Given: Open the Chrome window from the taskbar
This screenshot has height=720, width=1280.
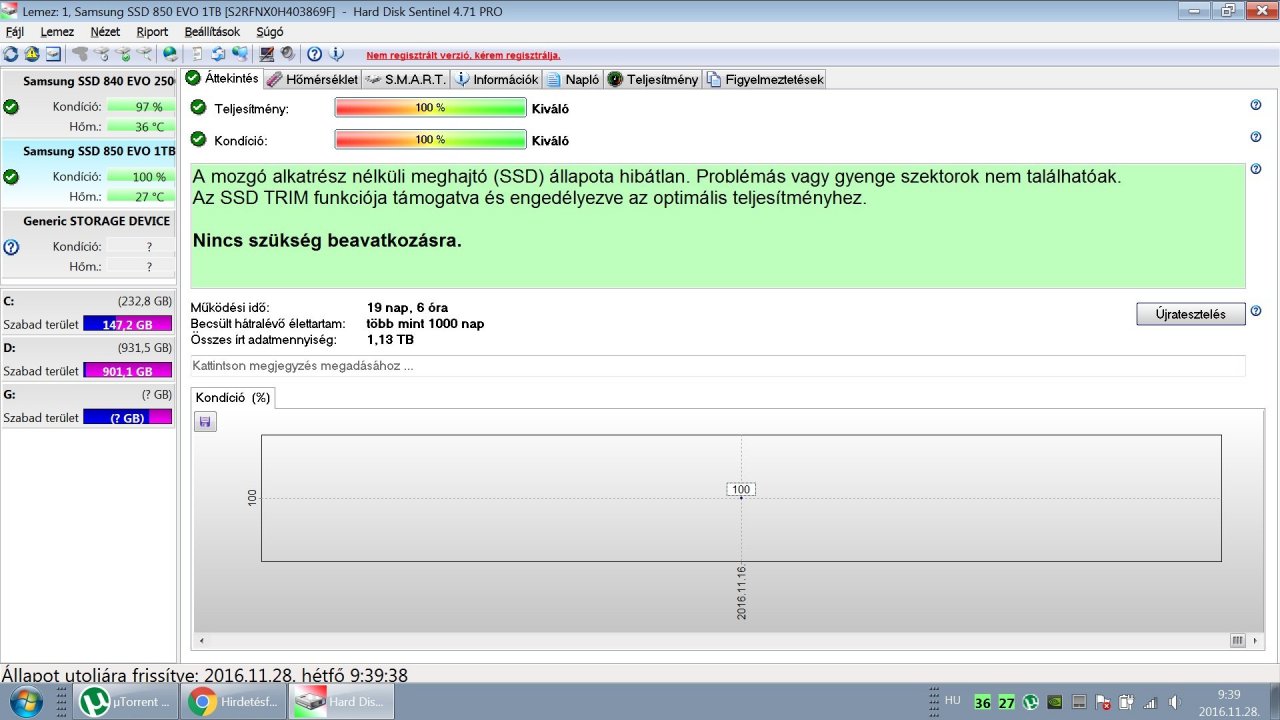Looking at the screenshot, I should coord(235,702).
